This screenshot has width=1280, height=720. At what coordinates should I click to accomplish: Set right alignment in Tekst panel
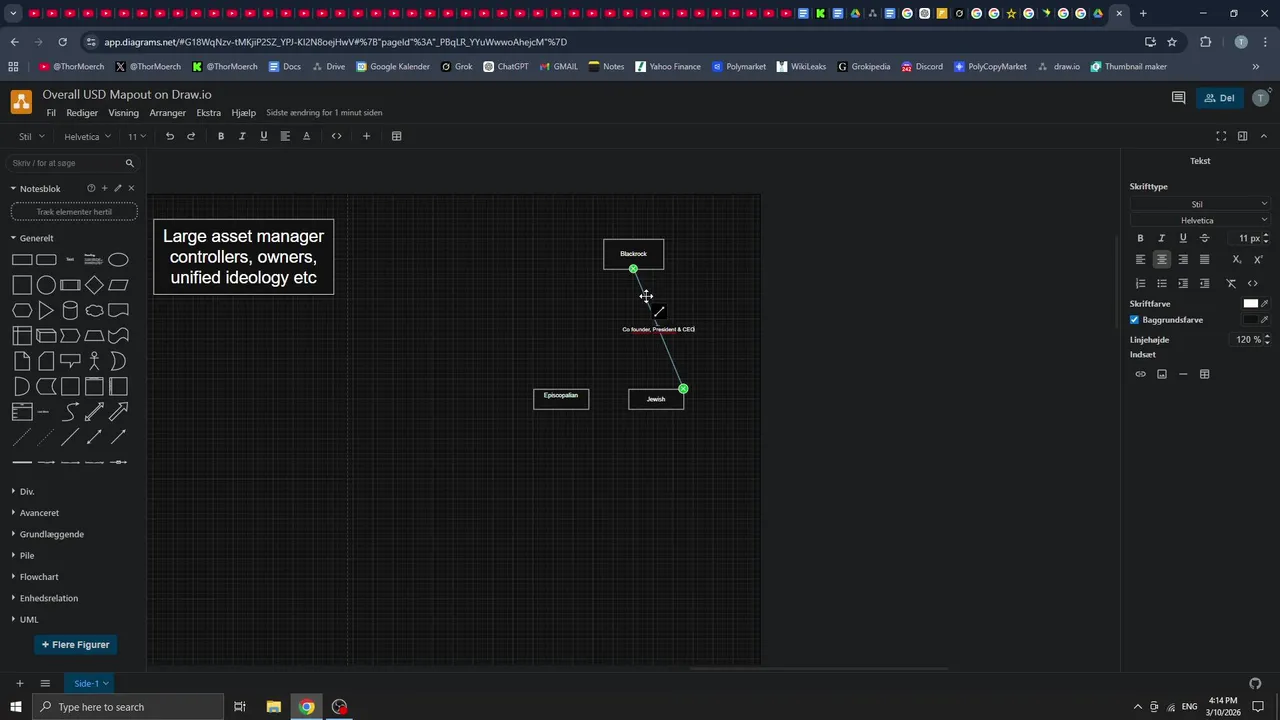coord(1183,259)
